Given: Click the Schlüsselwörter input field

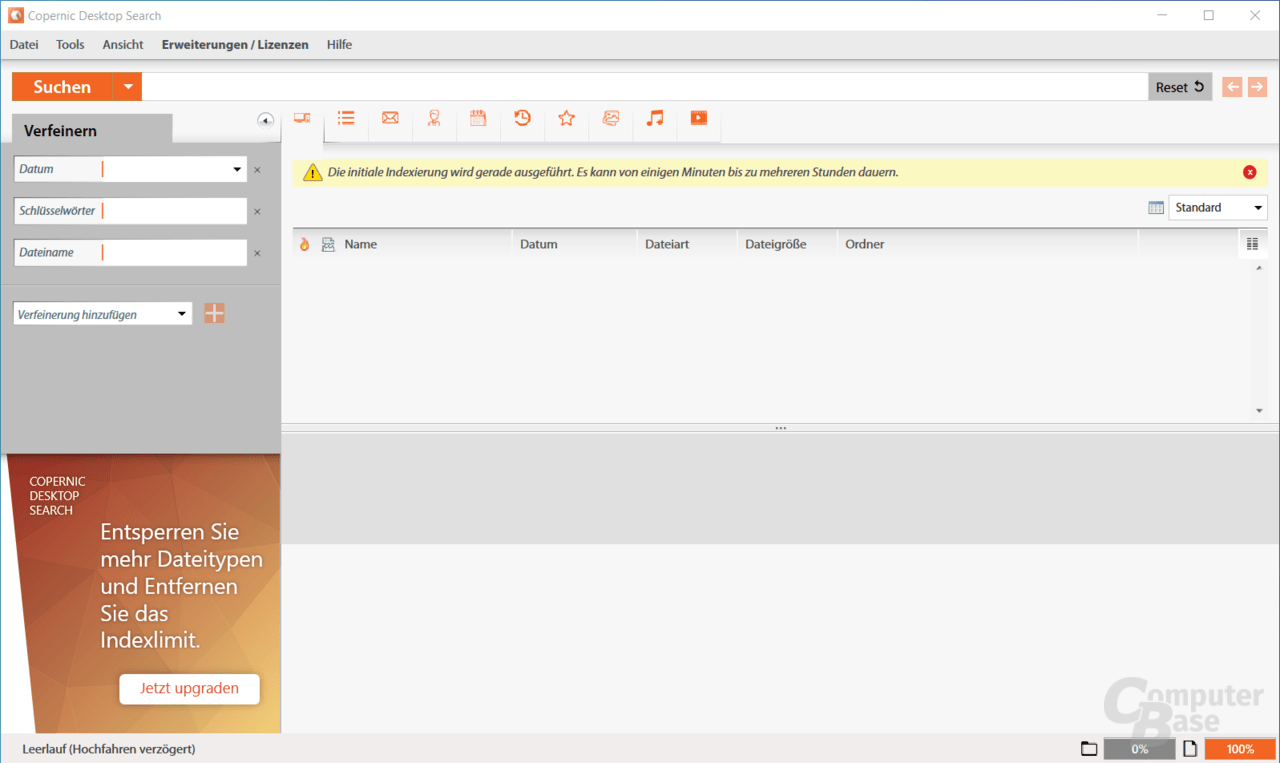Looking at the screenshot, I should tap(173, 211).
